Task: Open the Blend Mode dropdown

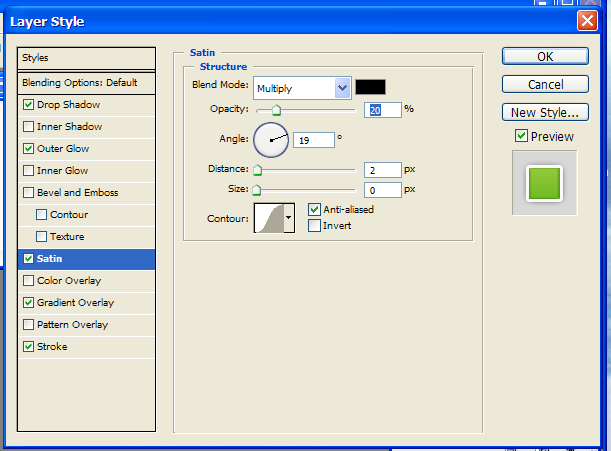Action: point(343,88)
